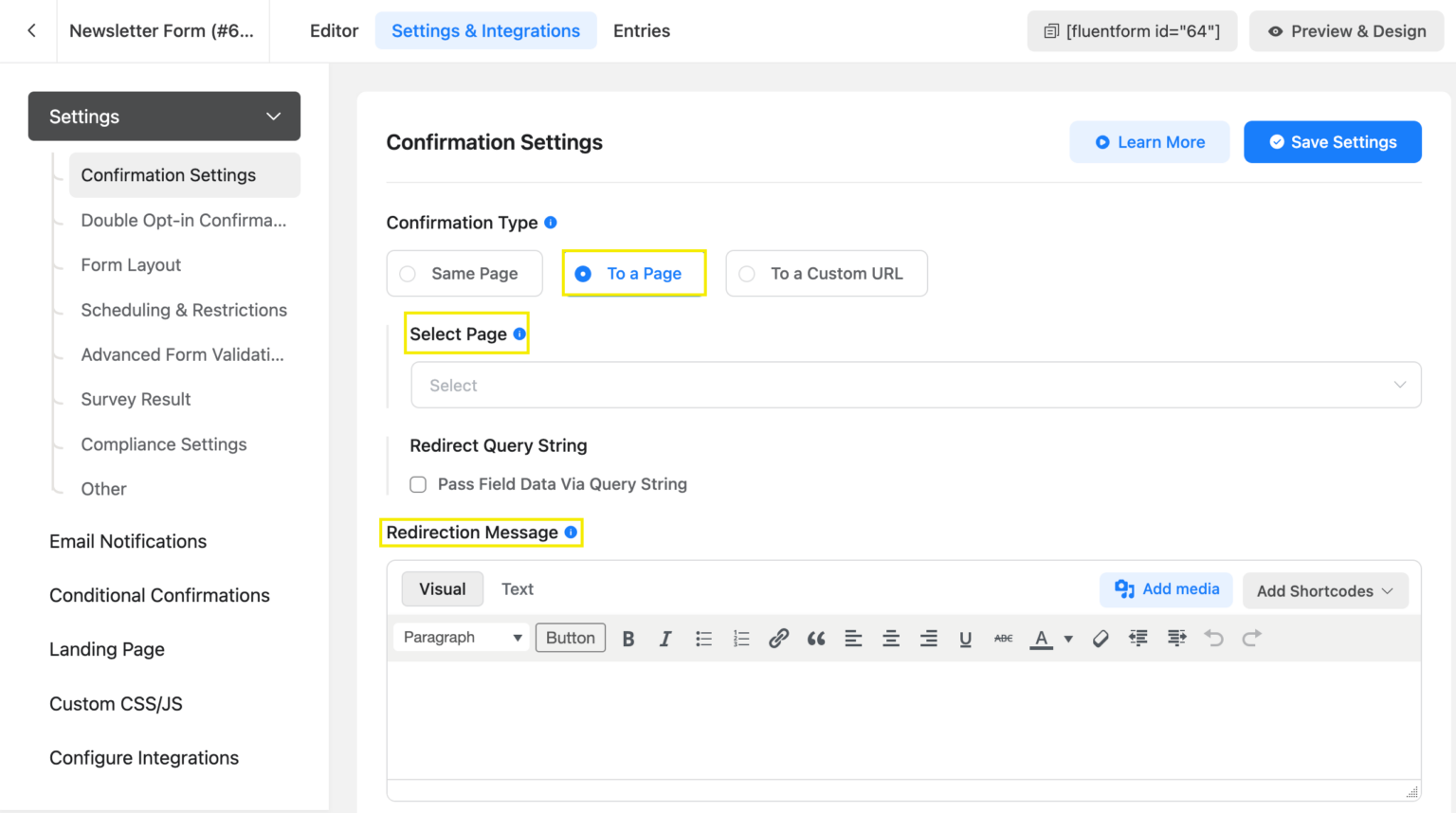Select the To a Page confirmation type
This screenshot has height=813, width=1456.
click(x=633, y=273)
